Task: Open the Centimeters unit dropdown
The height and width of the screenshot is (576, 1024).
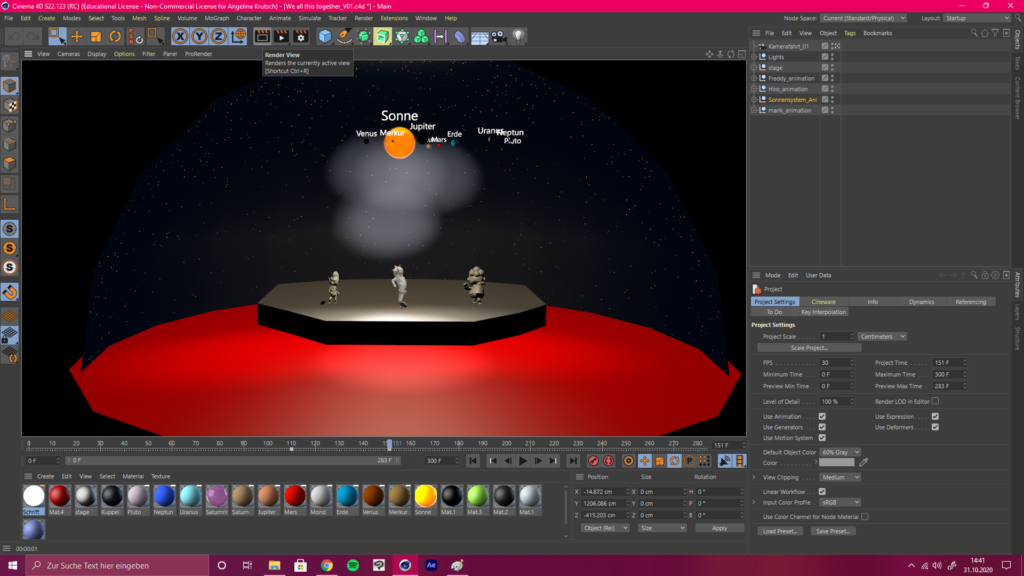Action: tap(882, 336)
